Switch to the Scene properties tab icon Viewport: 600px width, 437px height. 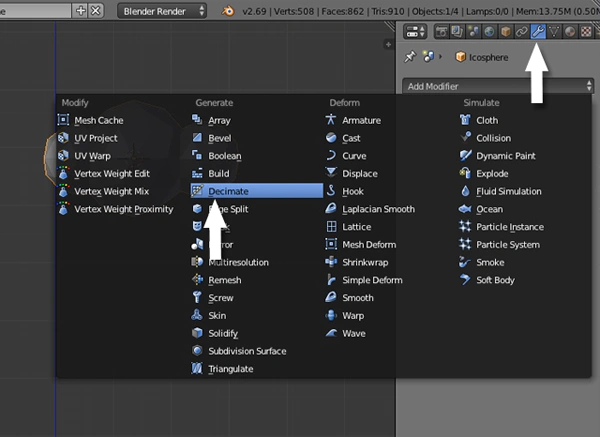473,31
